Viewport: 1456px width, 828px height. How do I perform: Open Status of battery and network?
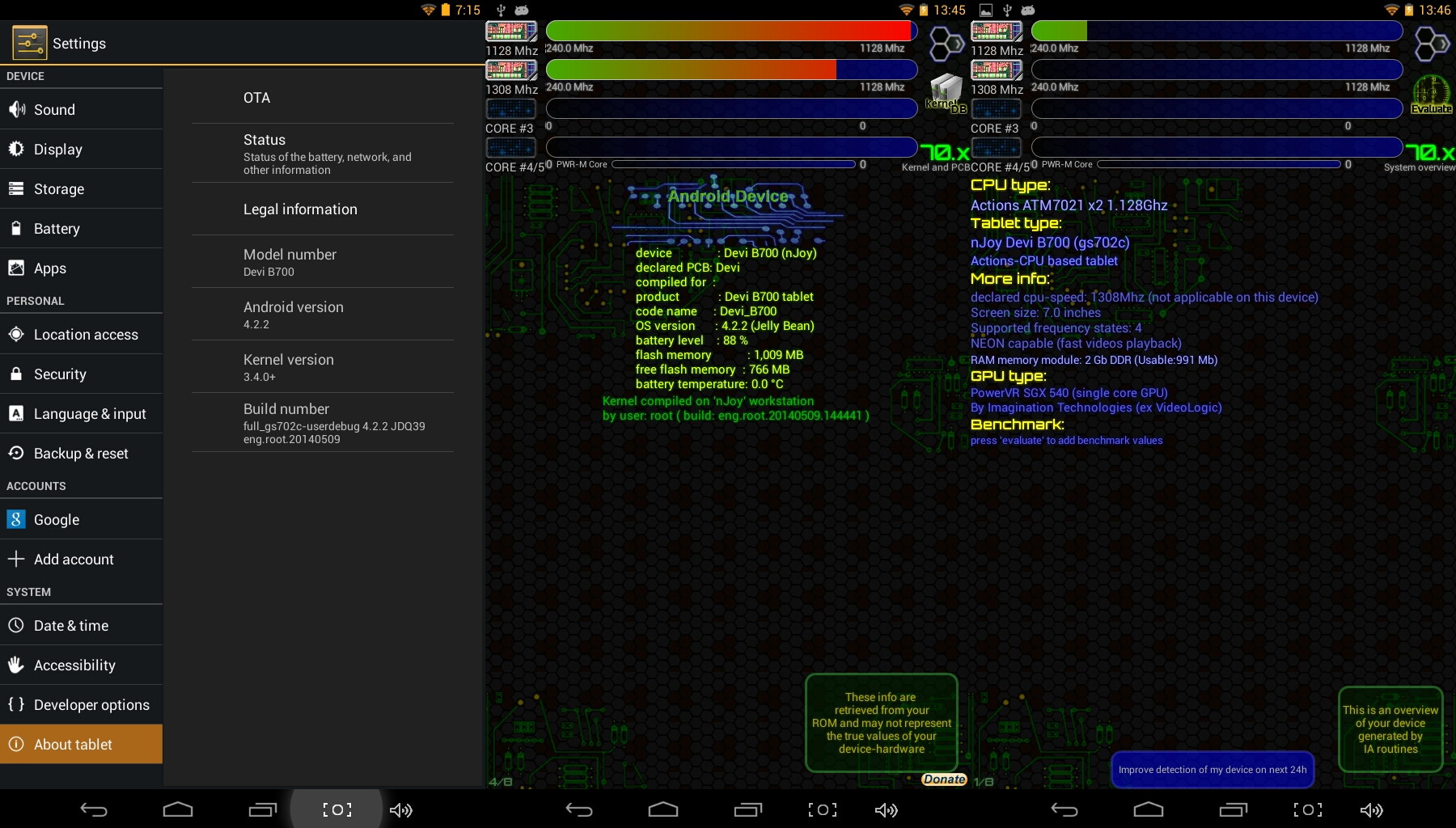[x=322, y=154]
